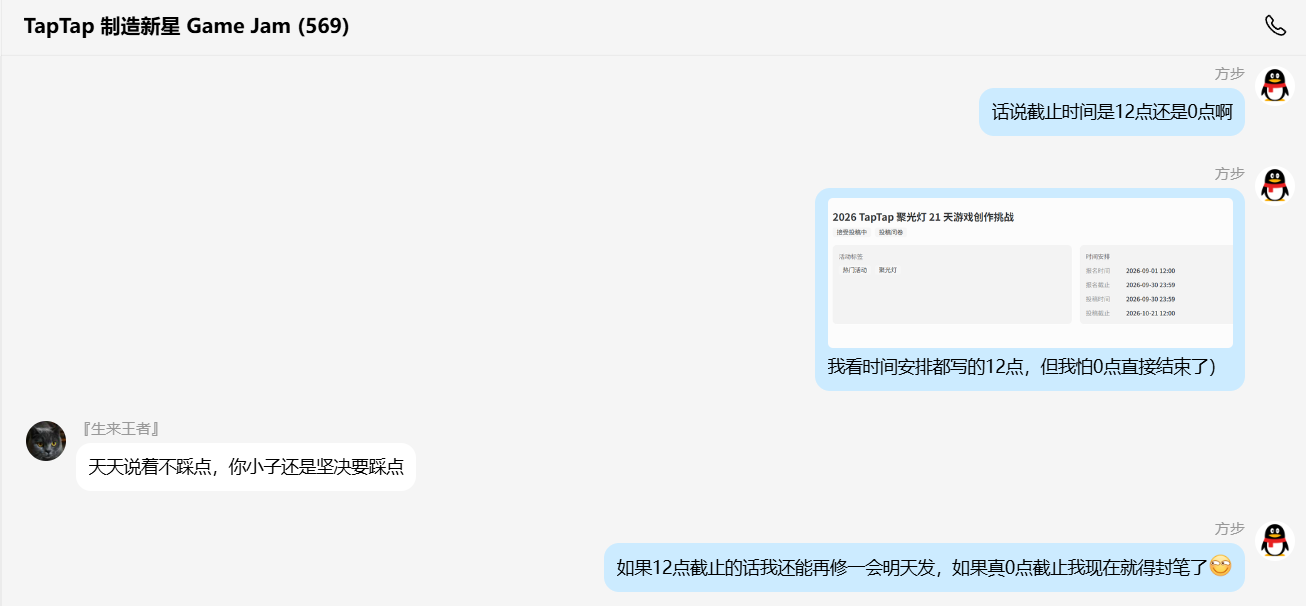Viewport: 1306px width, 606px height.
Task: Click the smirk emoji ending the last message
Action: point(1220,567)
